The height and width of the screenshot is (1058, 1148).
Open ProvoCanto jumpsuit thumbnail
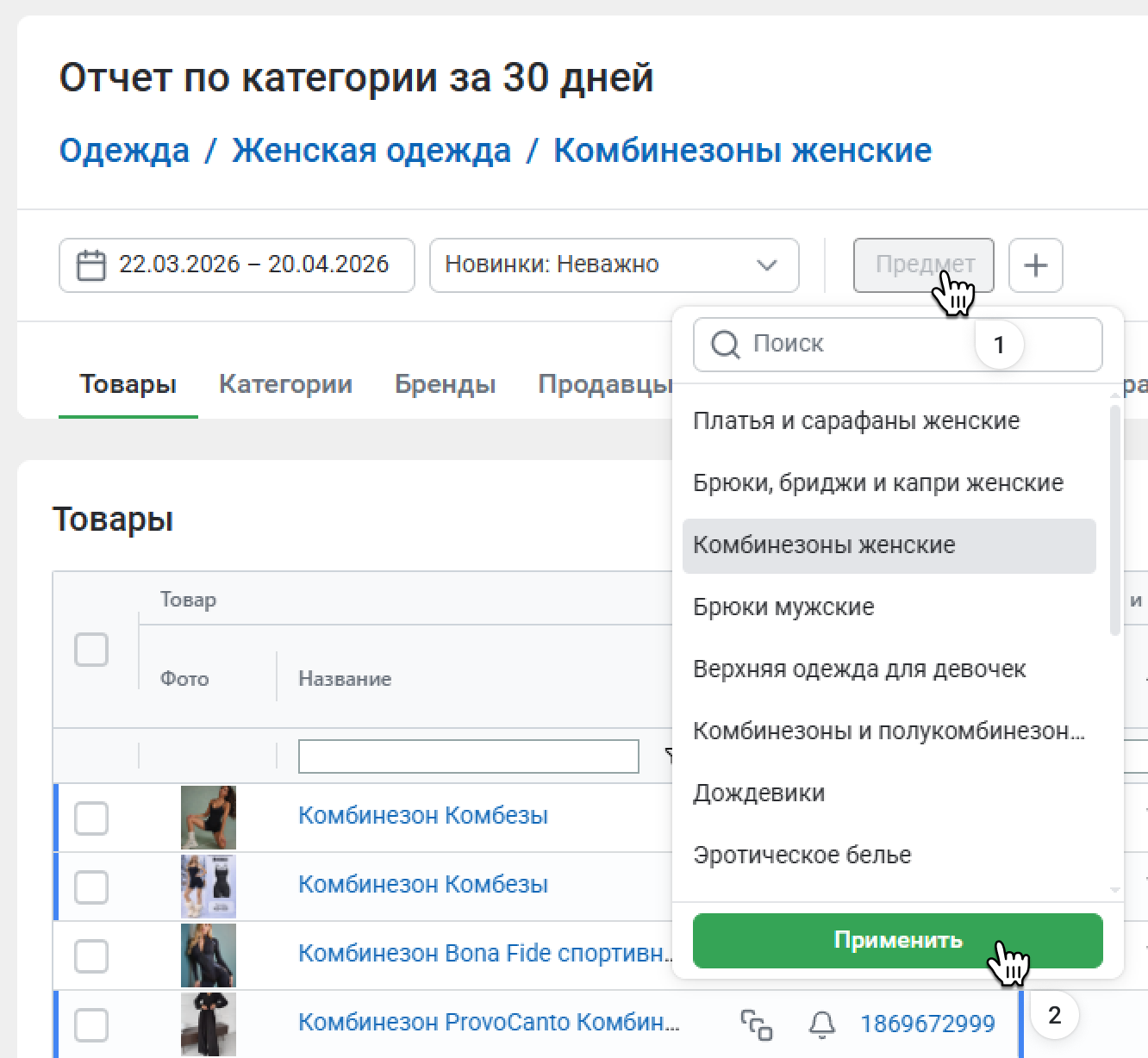pos(208,1024)
